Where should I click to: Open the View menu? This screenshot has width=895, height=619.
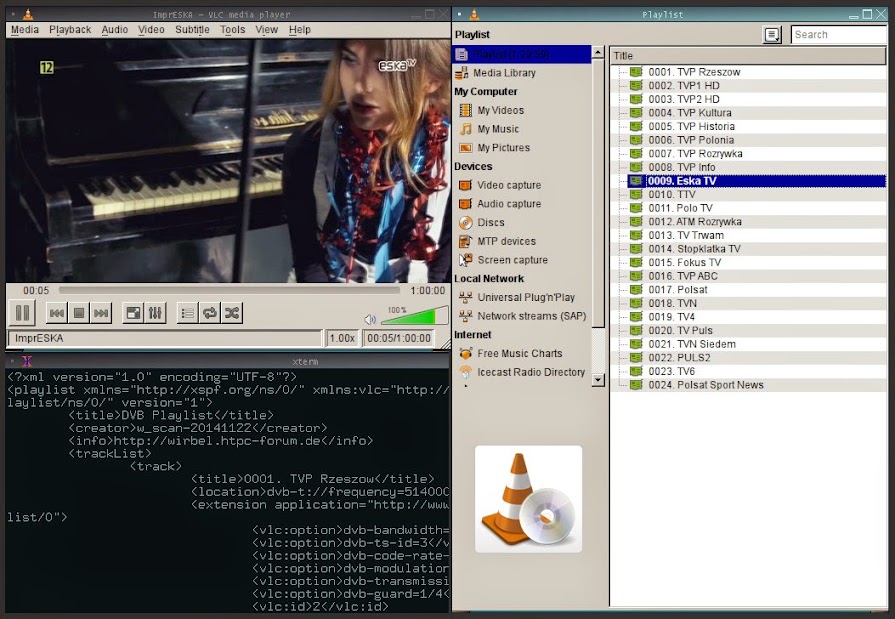(x=266, y=30)
